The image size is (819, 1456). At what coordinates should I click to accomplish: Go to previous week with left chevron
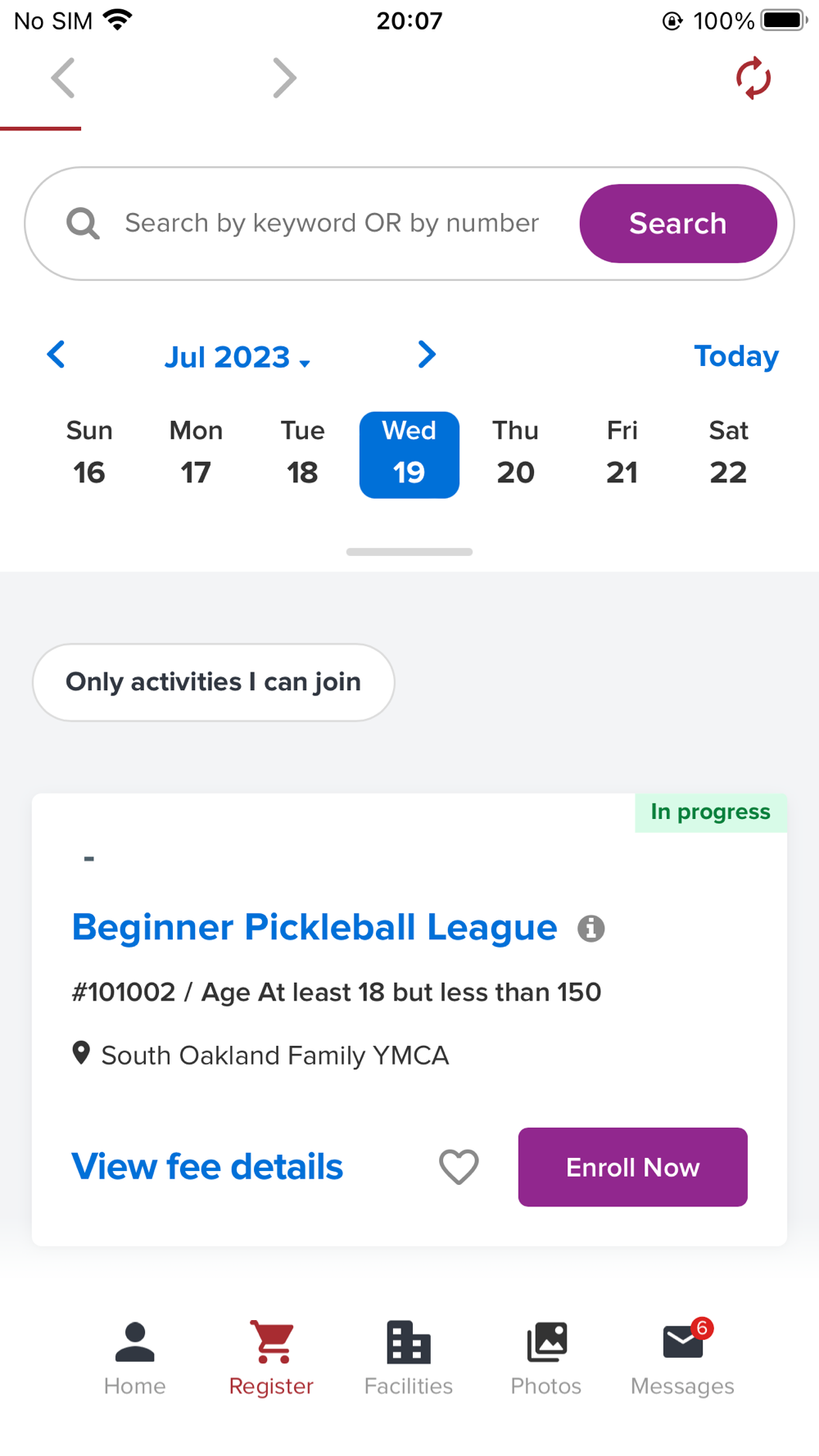tap(56, 355)
